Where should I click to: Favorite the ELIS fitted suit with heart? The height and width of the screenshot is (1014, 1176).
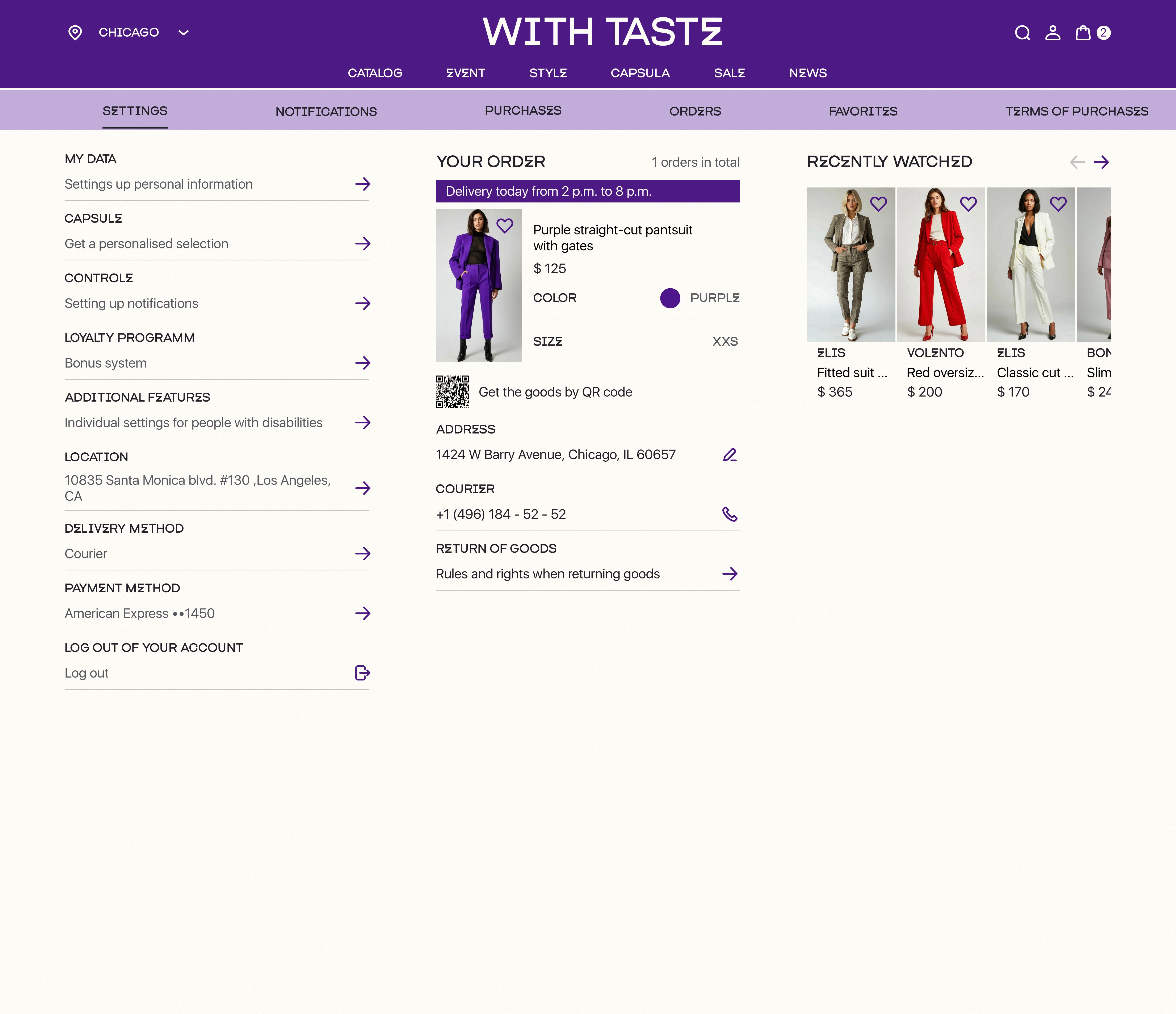point(879,204)
